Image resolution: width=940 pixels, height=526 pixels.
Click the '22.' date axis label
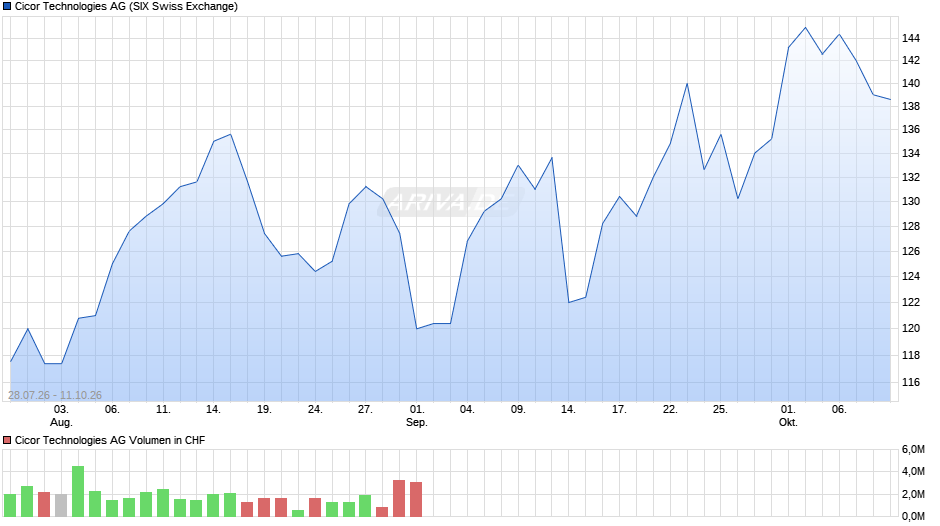tap(670, 410)
